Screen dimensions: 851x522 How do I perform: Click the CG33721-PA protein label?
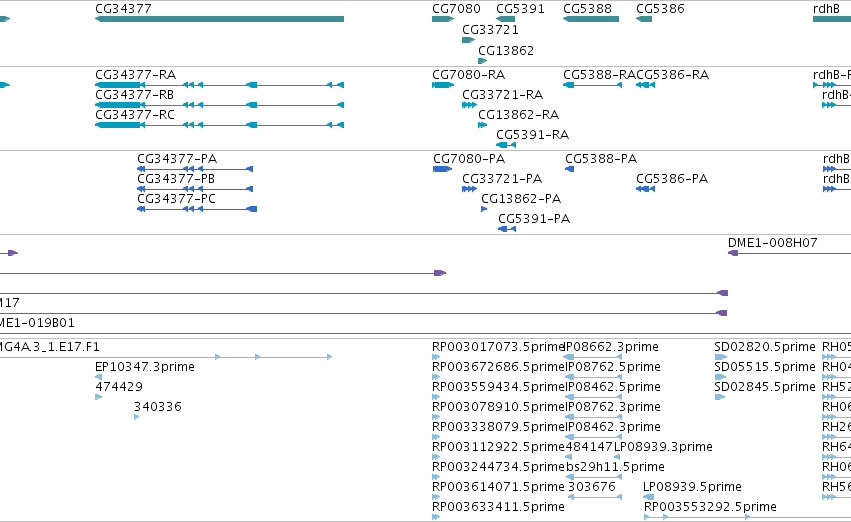click(502, 179)
